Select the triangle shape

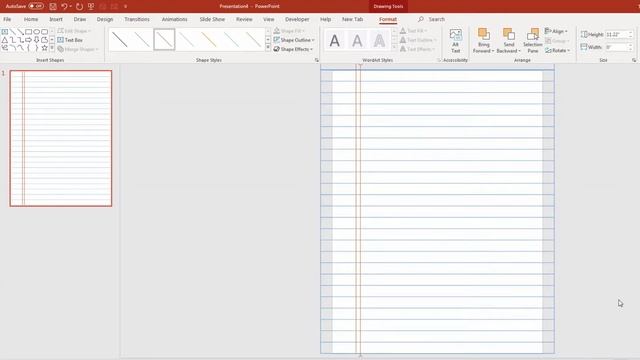(x=4, y=40)
